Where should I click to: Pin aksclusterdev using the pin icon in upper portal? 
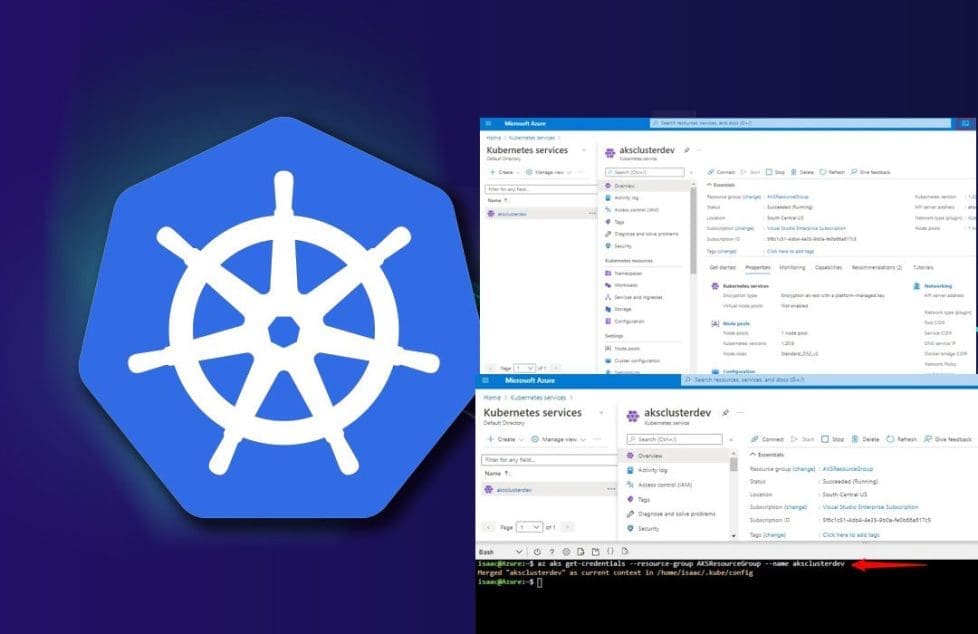coord(687,150)
